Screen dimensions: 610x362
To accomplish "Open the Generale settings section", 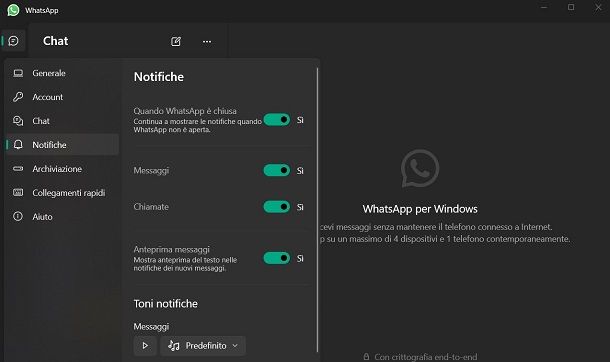I will click(63, 73).
